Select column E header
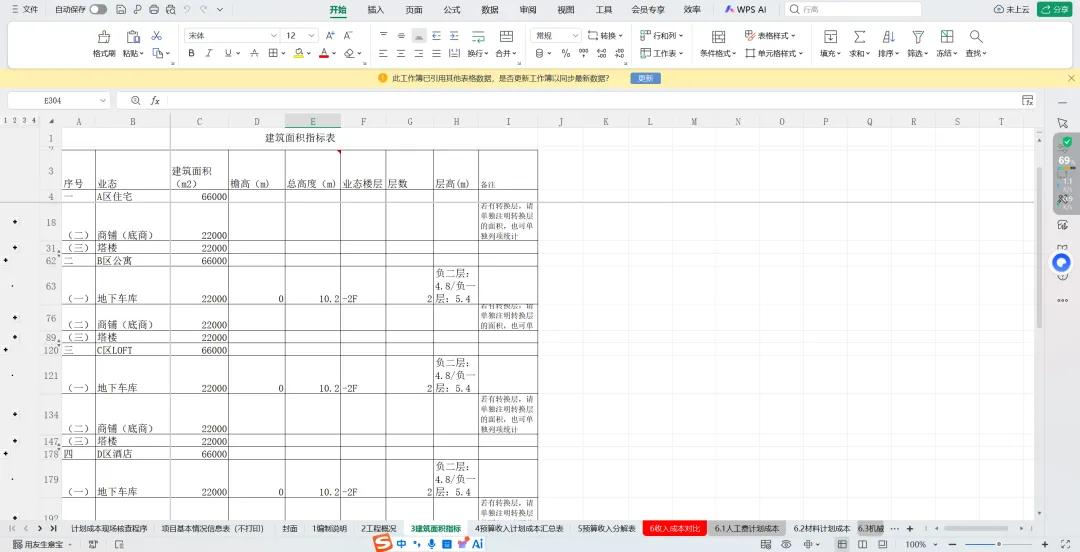The height and width of the screenshot is (552, 1080). pos(313,121)
